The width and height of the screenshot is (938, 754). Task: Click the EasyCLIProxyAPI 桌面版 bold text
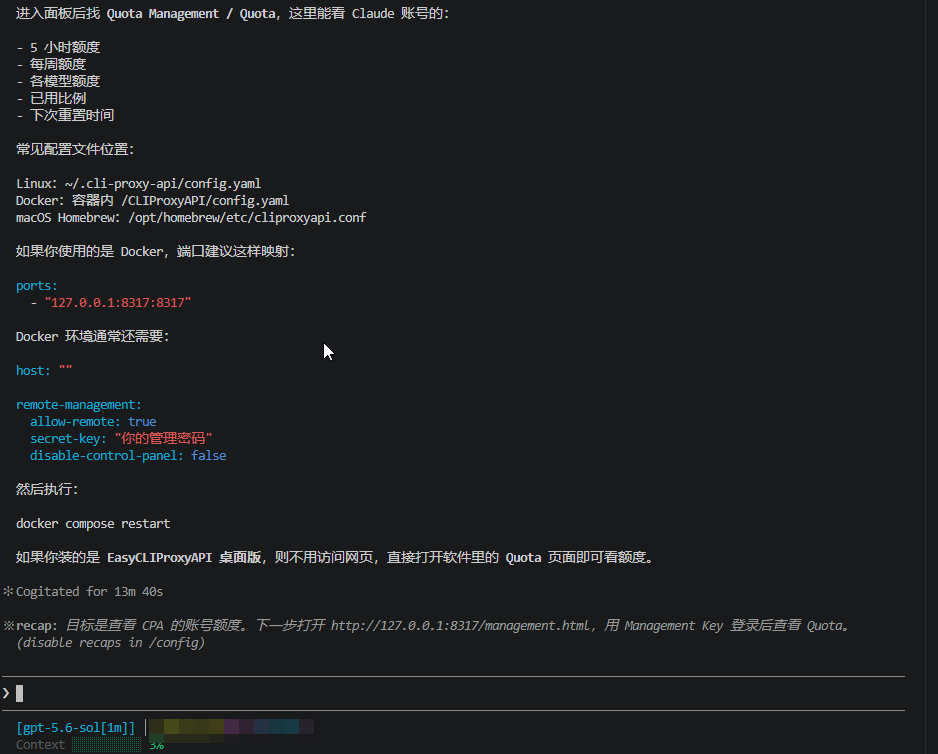point(184,558)
